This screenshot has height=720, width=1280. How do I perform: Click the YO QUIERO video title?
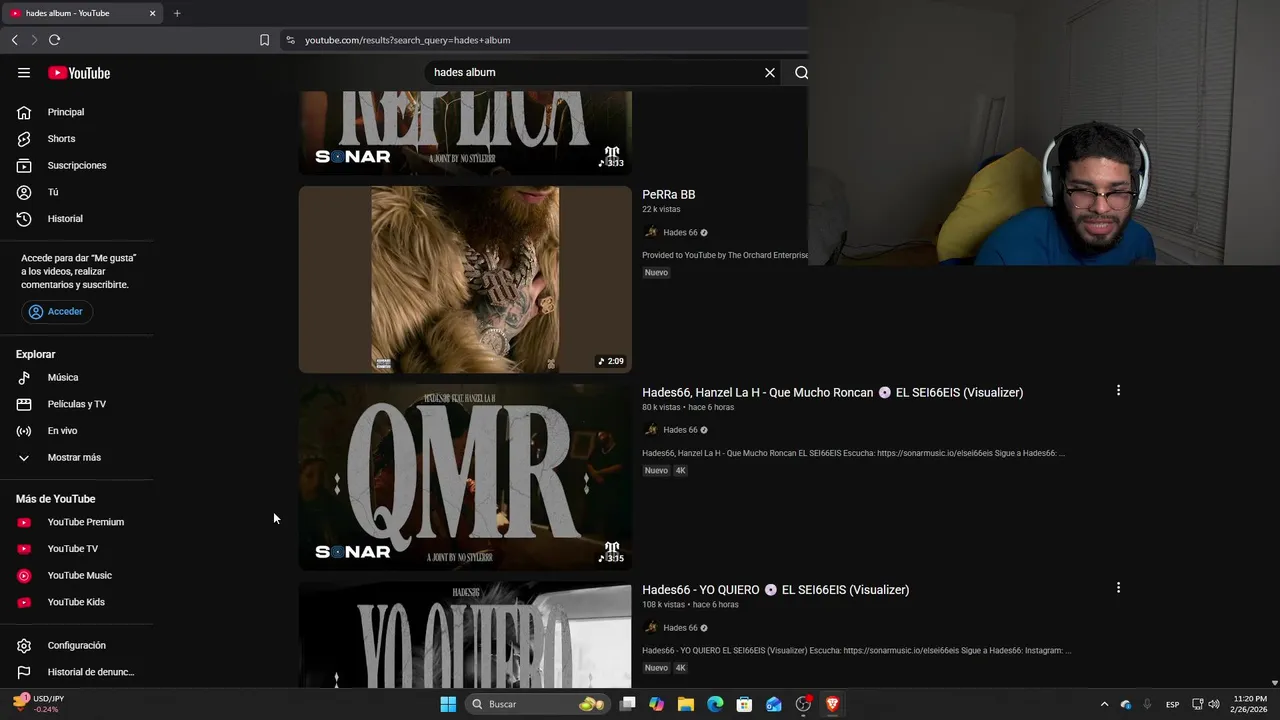click(775, 590)
